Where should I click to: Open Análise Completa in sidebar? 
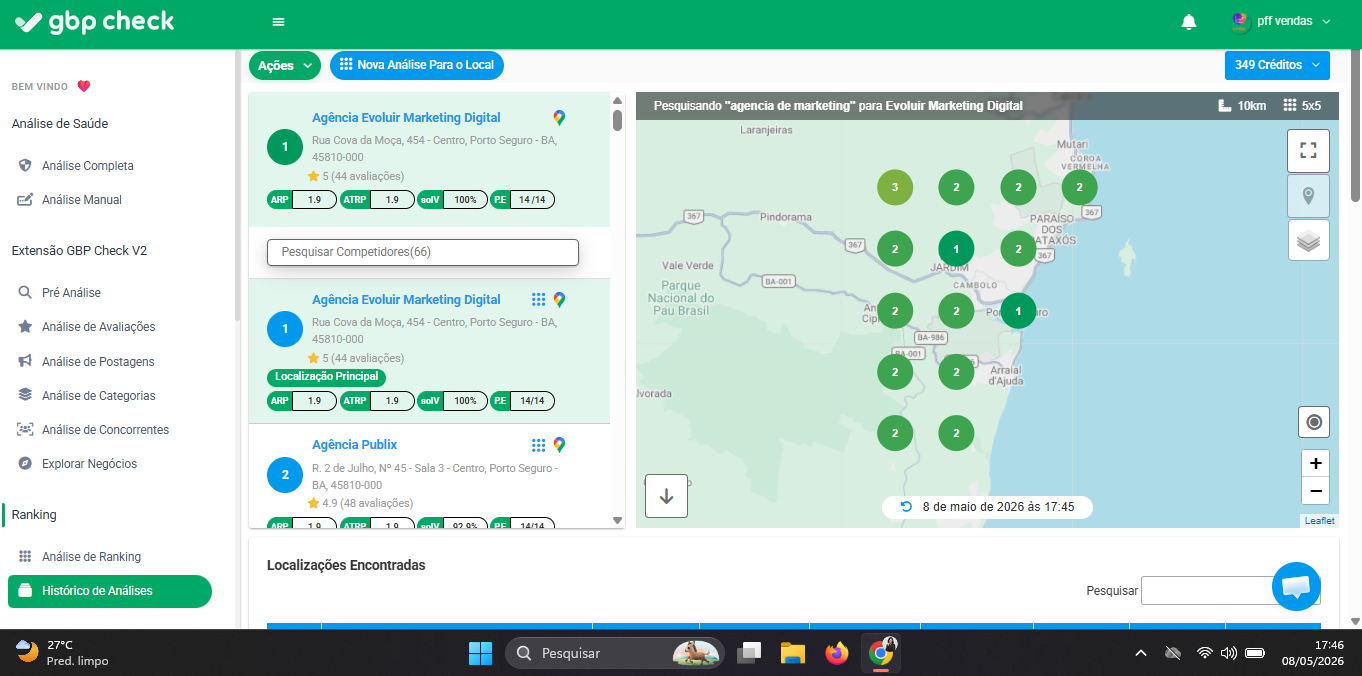click(88, 166)
